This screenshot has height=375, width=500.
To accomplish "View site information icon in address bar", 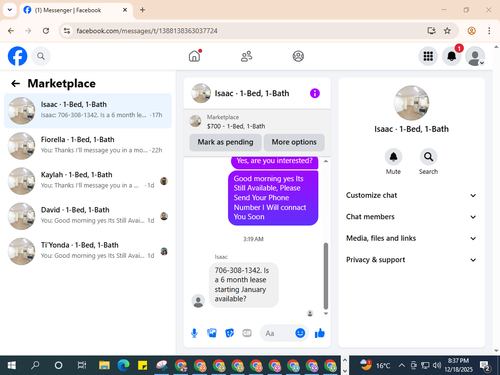I will pos(67,31).
